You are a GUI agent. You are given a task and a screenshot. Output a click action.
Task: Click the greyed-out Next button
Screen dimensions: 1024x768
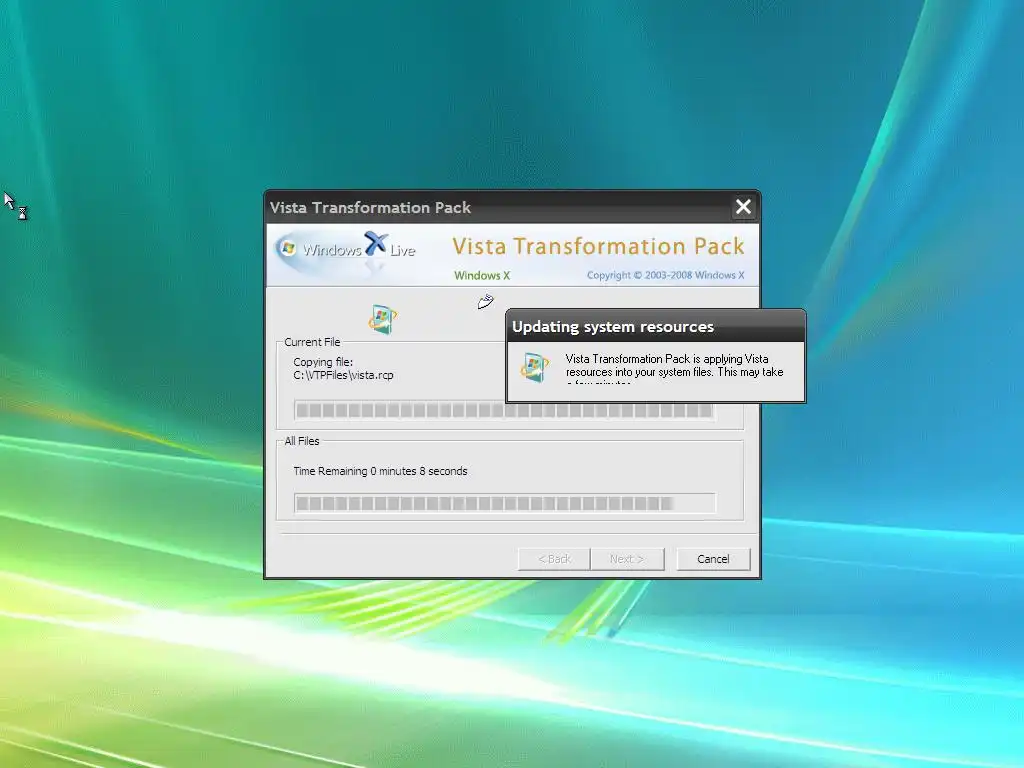[x=627, y=559]
